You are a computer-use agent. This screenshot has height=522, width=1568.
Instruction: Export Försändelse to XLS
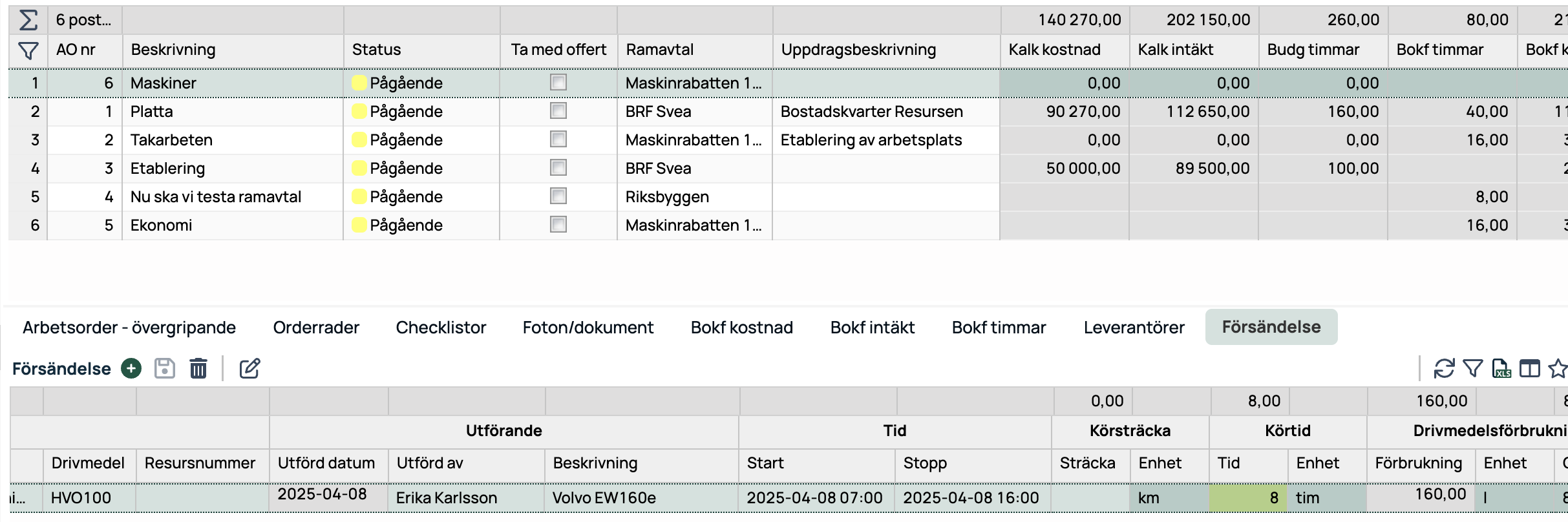tap(1501, 368)
